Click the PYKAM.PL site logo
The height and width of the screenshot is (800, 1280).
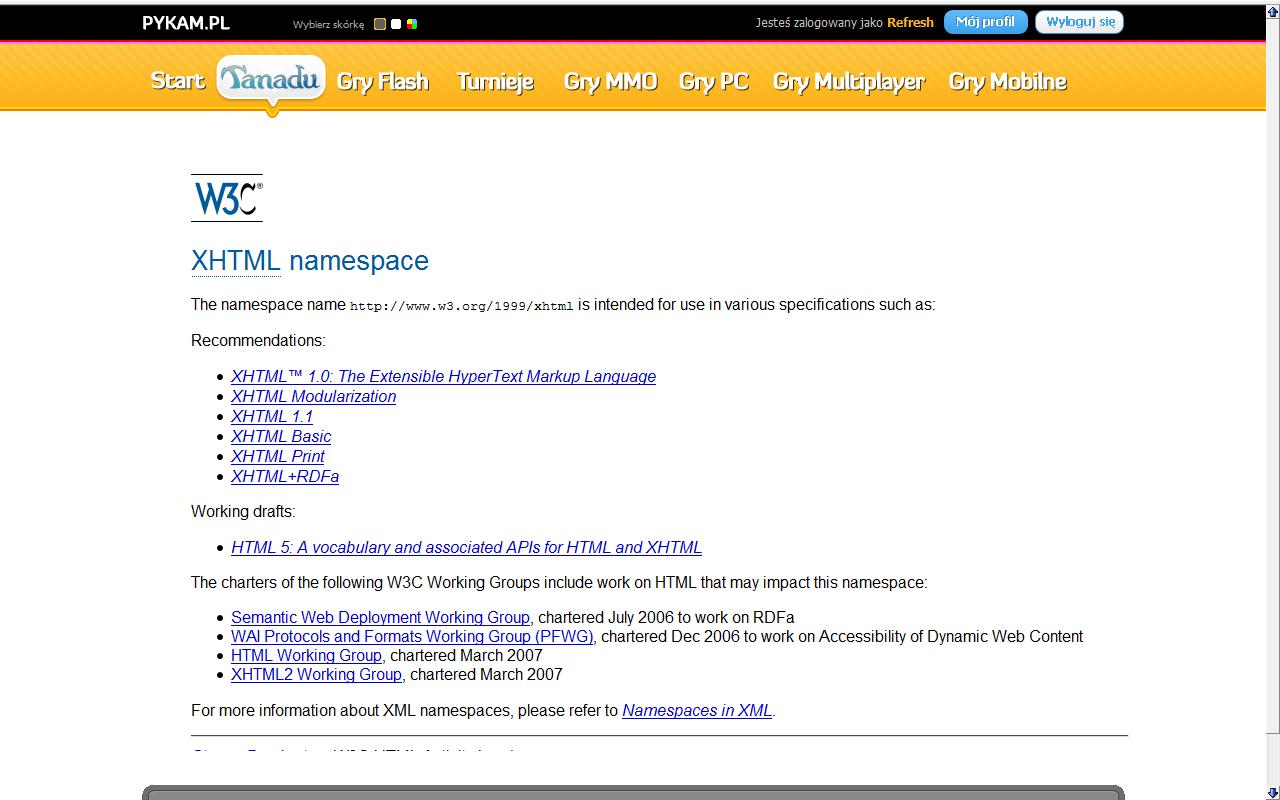click(x=186, y=23)
